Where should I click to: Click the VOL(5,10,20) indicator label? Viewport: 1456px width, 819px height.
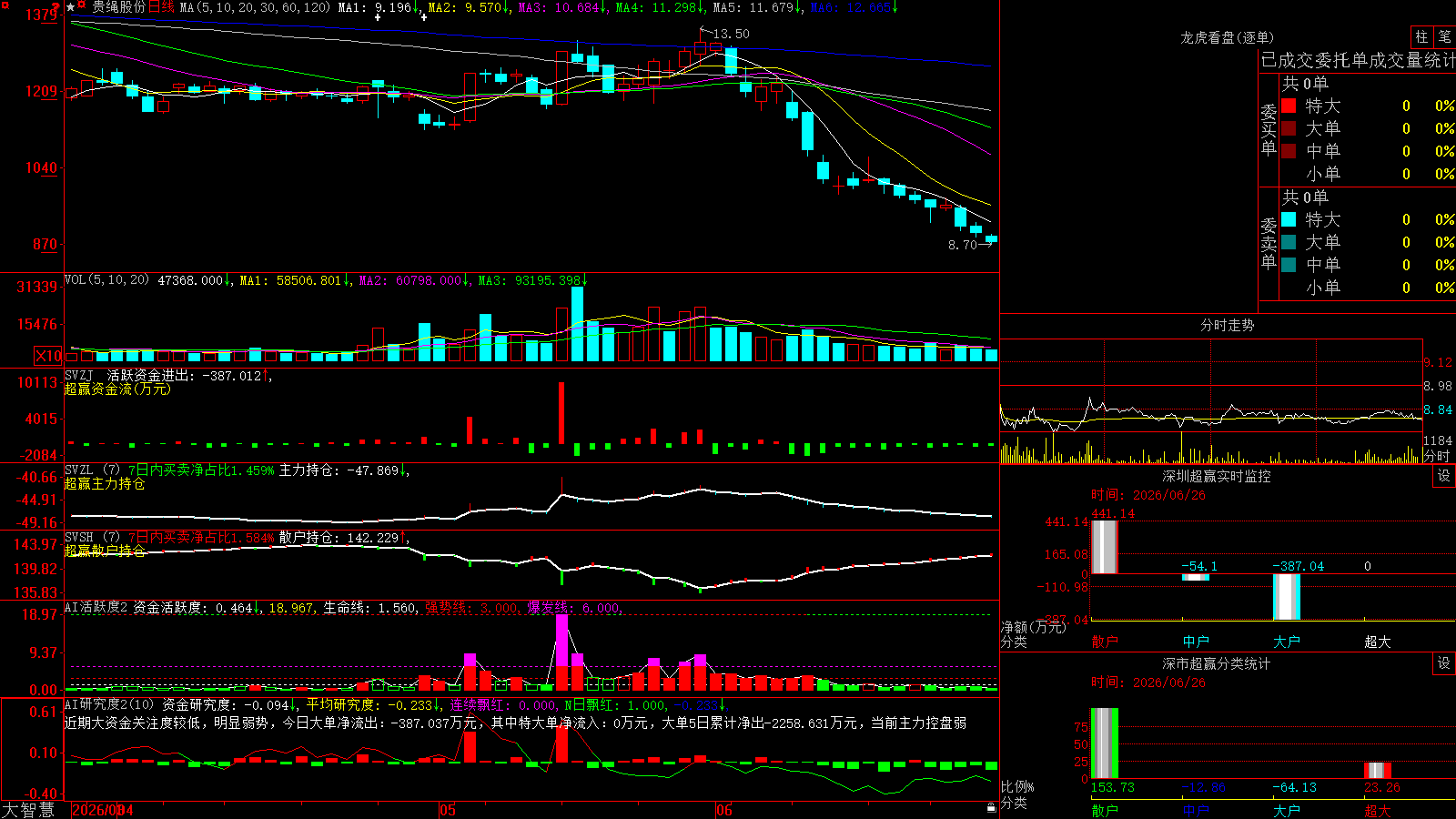[106, 280]
